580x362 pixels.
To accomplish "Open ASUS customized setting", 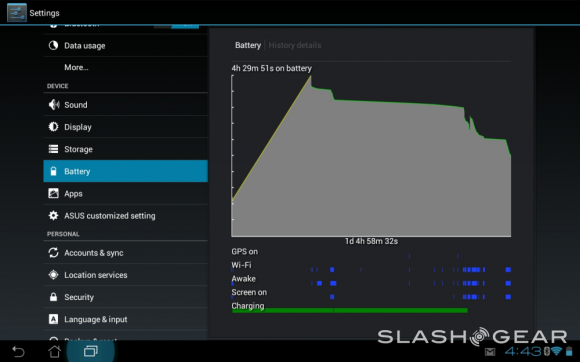I will (125, 216).
